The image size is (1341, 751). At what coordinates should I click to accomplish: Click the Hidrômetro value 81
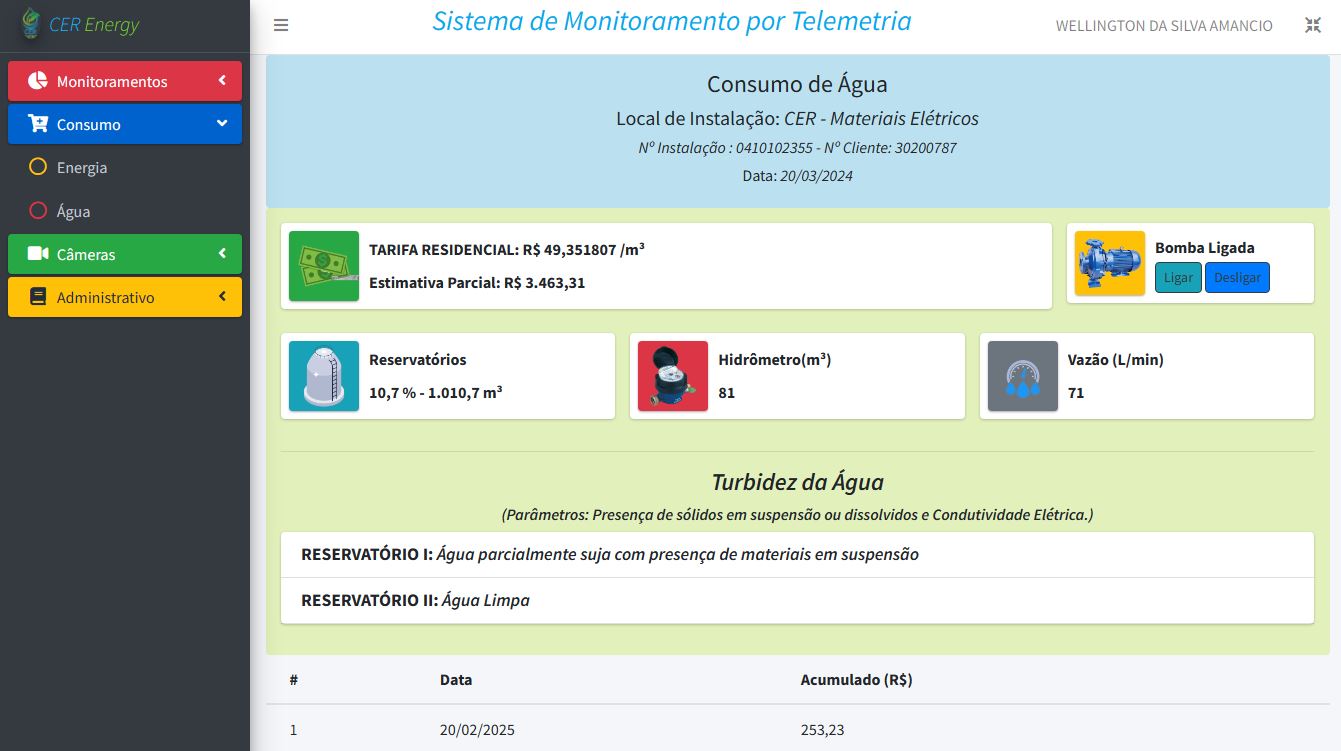coord(726,393)
